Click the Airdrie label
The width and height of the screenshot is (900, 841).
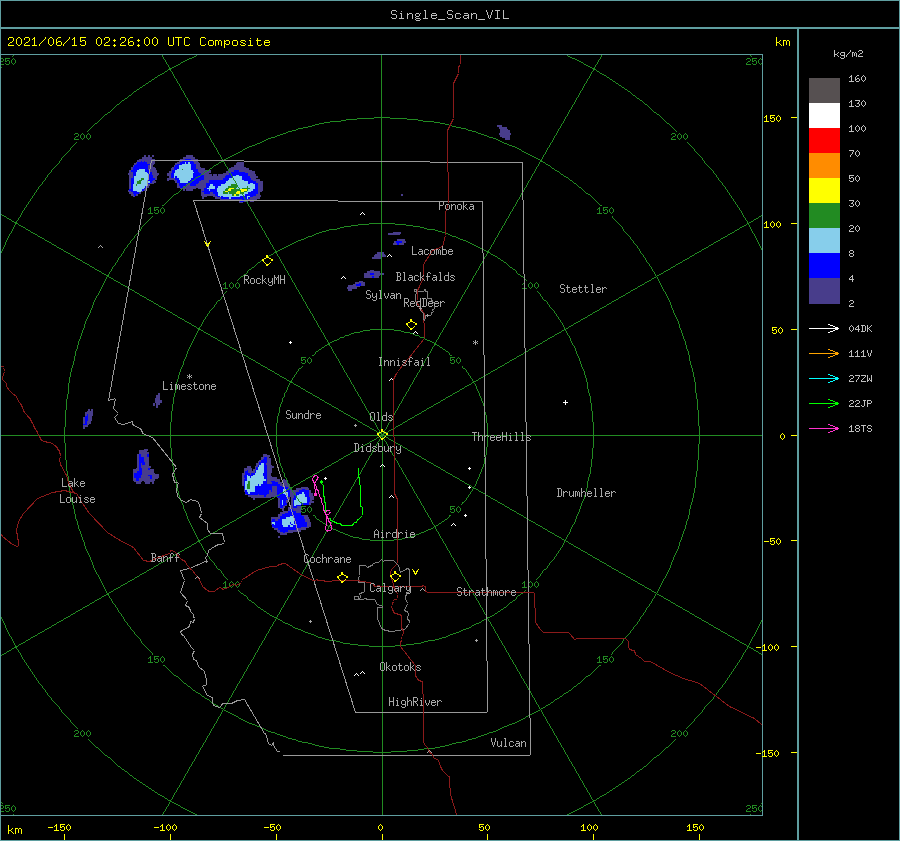[394, 534]
